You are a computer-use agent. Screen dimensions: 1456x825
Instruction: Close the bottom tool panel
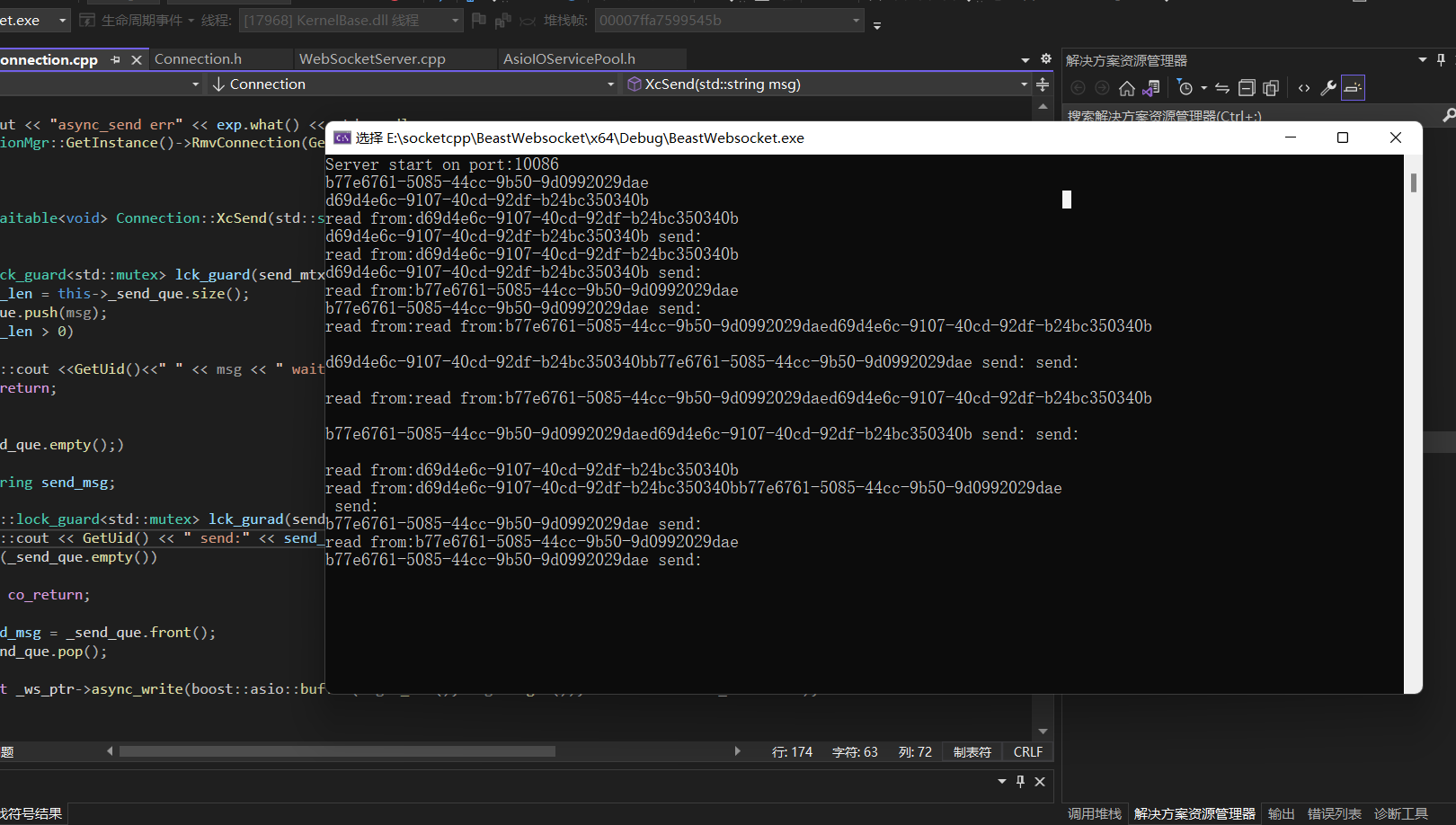coord(1040,782)
